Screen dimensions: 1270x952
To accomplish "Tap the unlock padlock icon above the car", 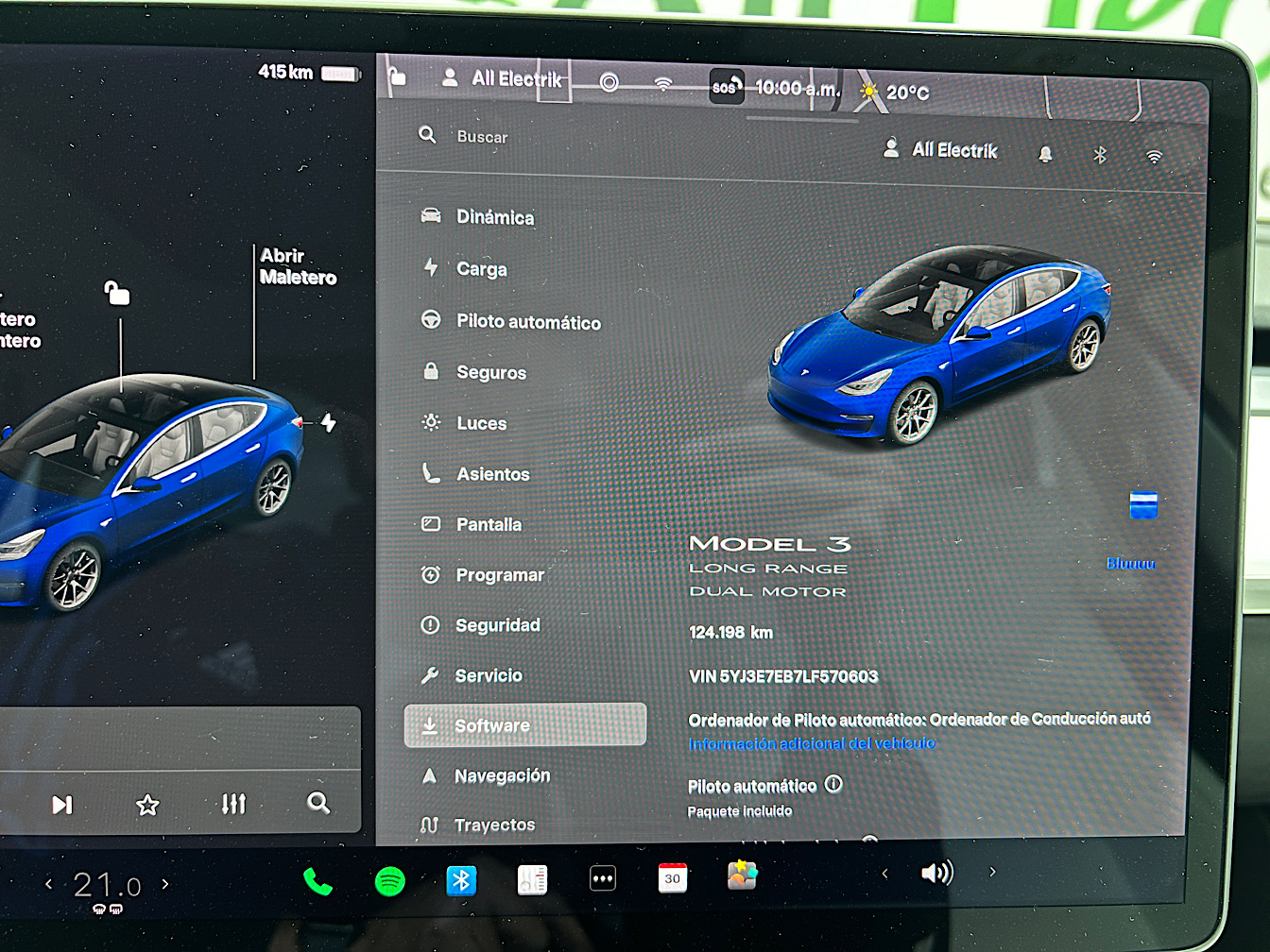I will (x=117, y=293).
